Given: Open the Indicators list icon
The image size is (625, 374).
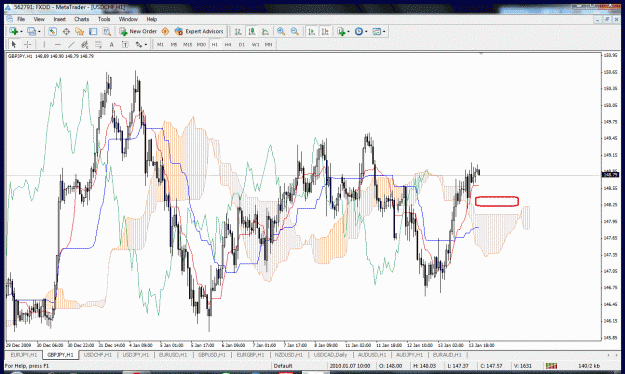Looking at the screenshot, I should click(x=341, y=31).
